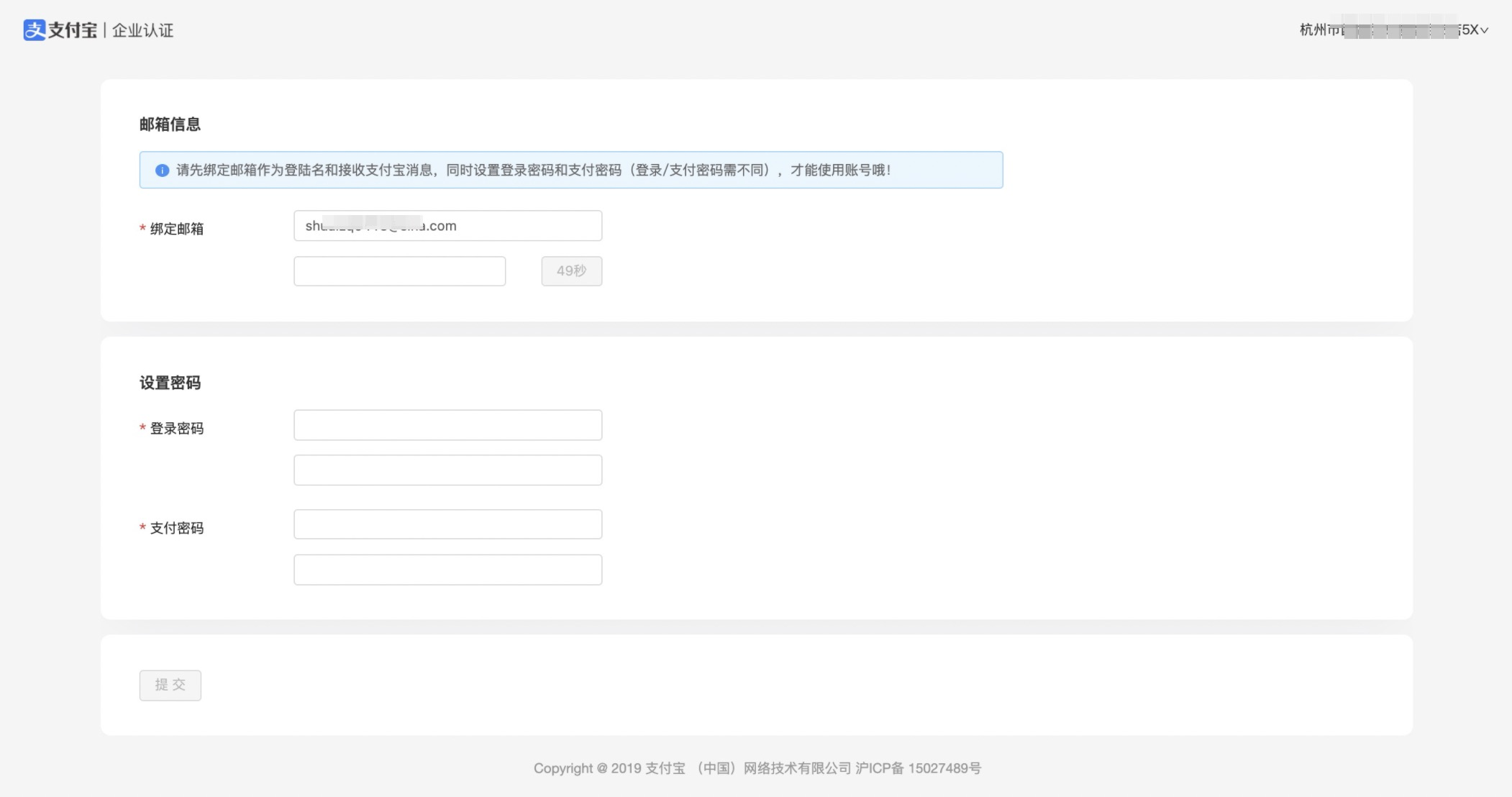The image size is (1512, 797).
Task: Click the email verification code input box
Action: [399, 271]
